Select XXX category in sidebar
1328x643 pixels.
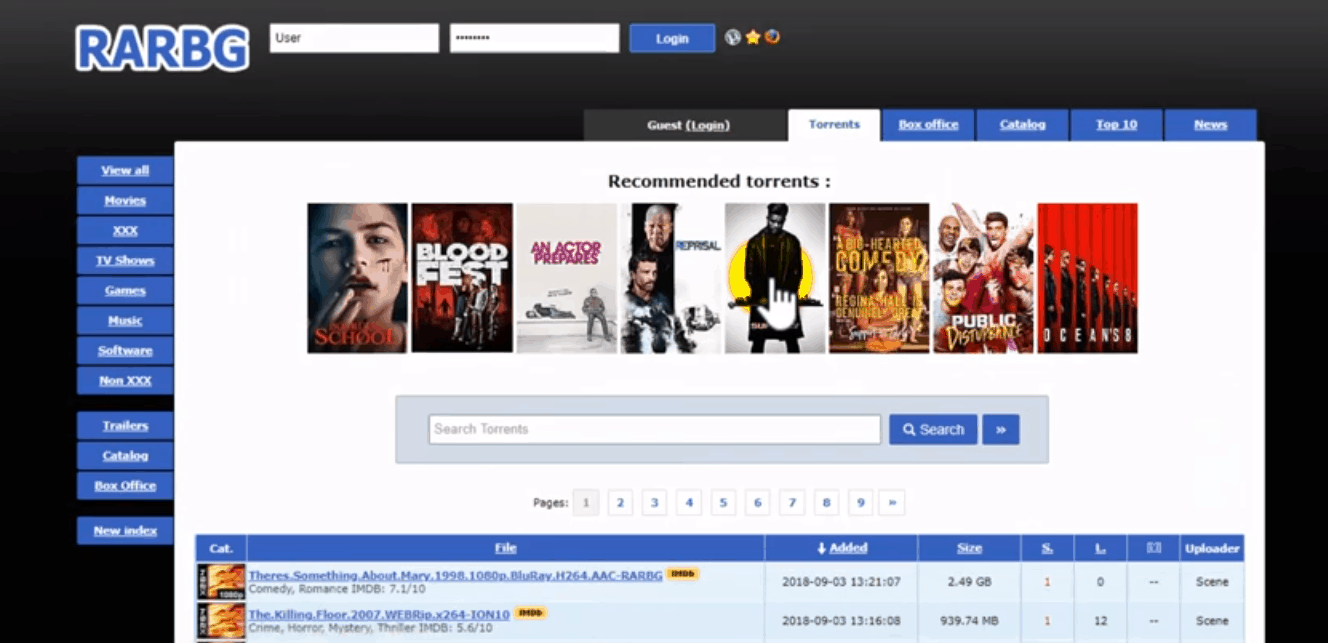(125, 230)
